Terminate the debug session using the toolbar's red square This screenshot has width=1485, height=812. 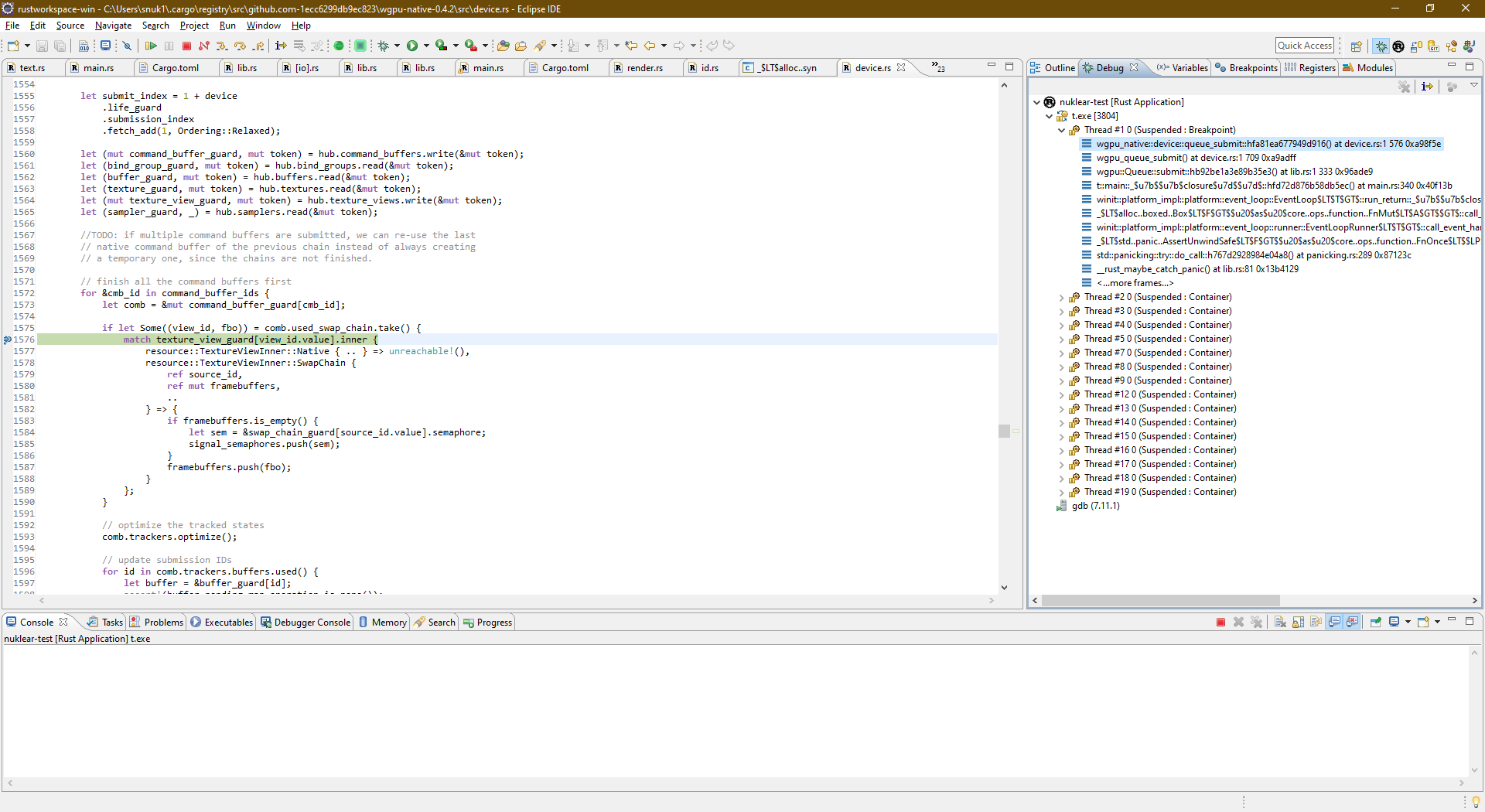point(186,46)
